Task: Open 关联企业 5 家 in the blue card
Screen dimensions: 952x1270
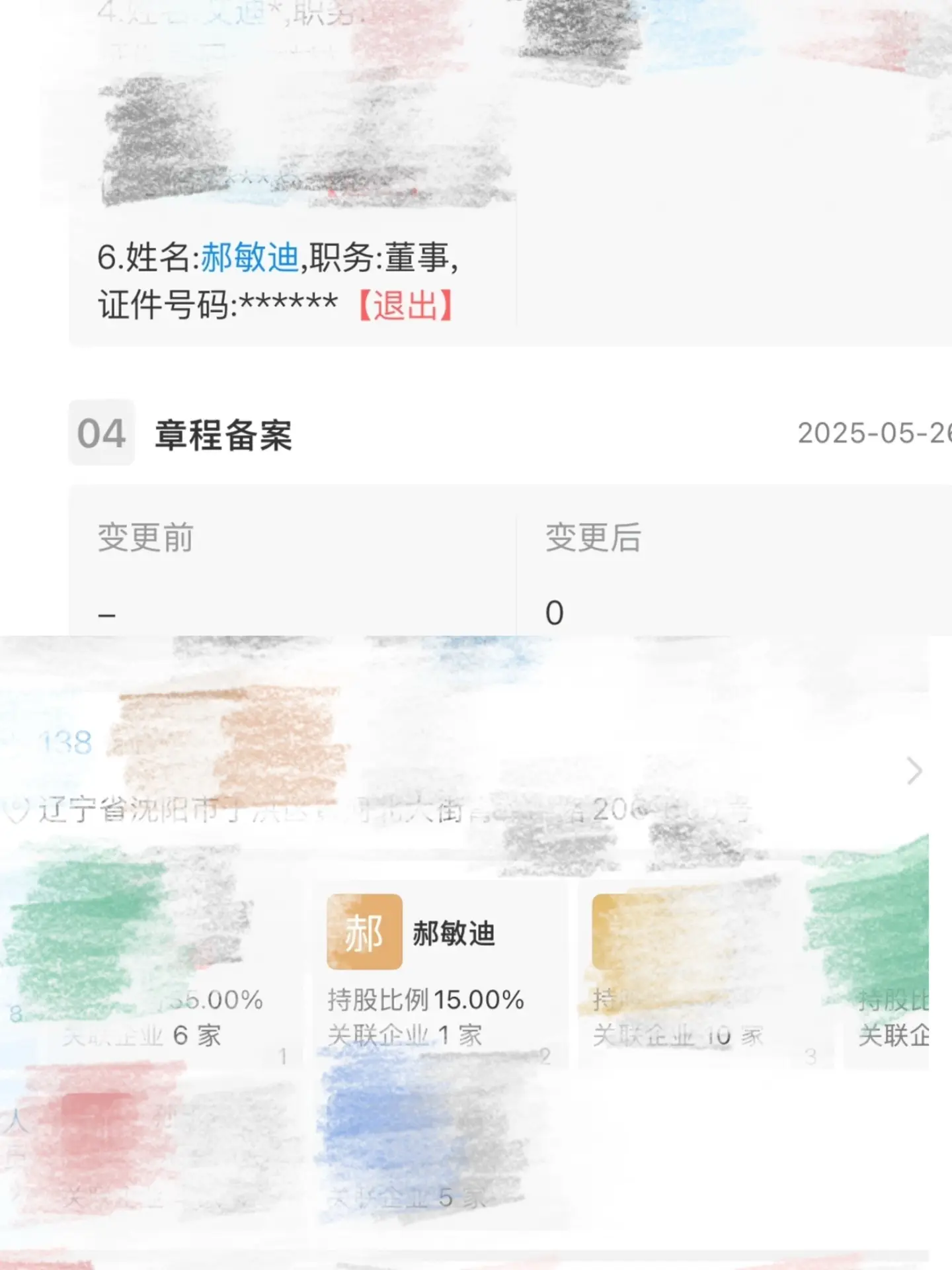Action: point(408,1197)
